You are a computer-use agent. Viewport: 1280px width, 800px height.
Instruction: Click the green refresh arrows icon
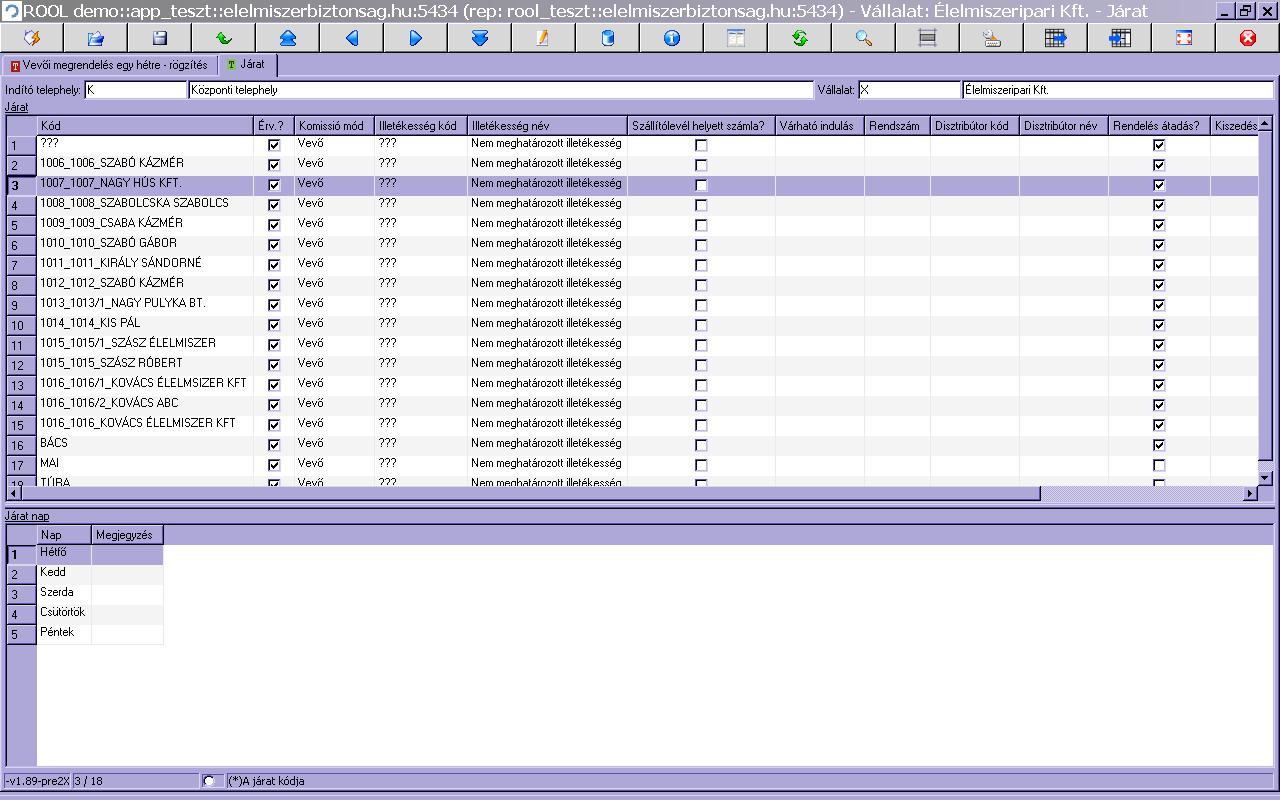800,38
